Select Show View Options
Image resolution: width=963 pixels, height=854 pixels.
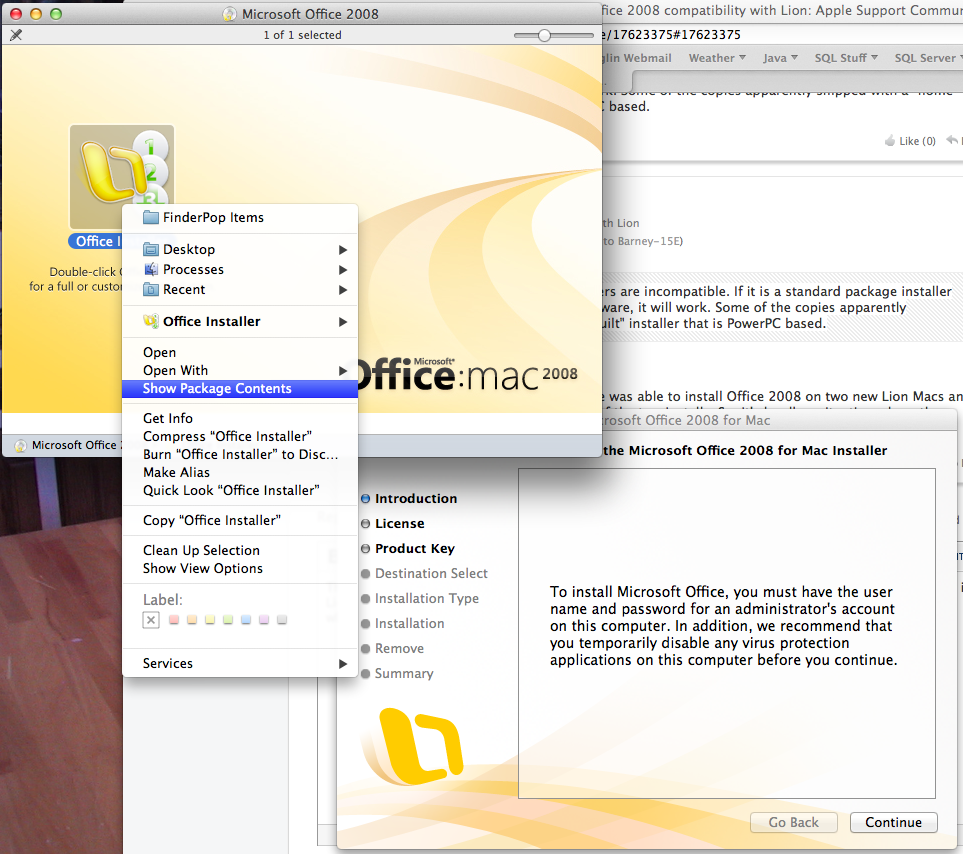(x=240, y=569)
